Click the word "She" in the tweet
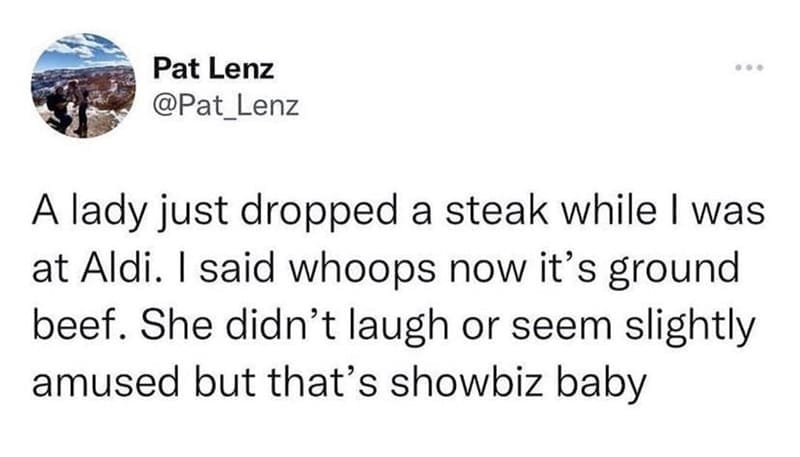 (x=168, y=327)
